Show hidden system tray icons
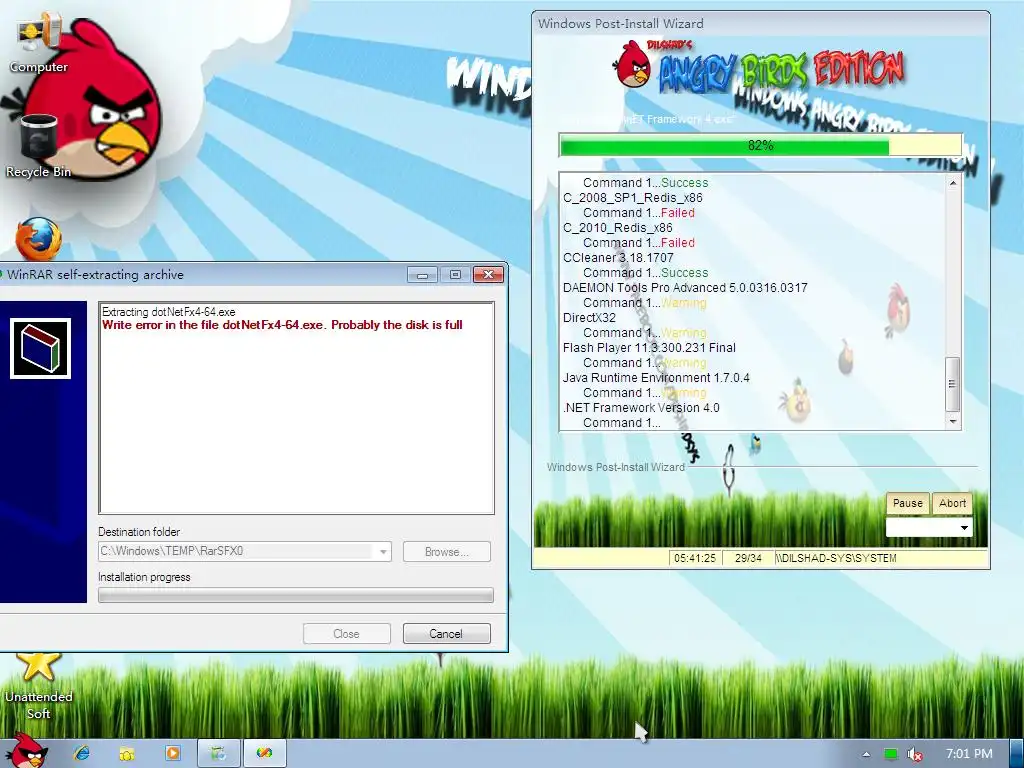 coord(866,754)
